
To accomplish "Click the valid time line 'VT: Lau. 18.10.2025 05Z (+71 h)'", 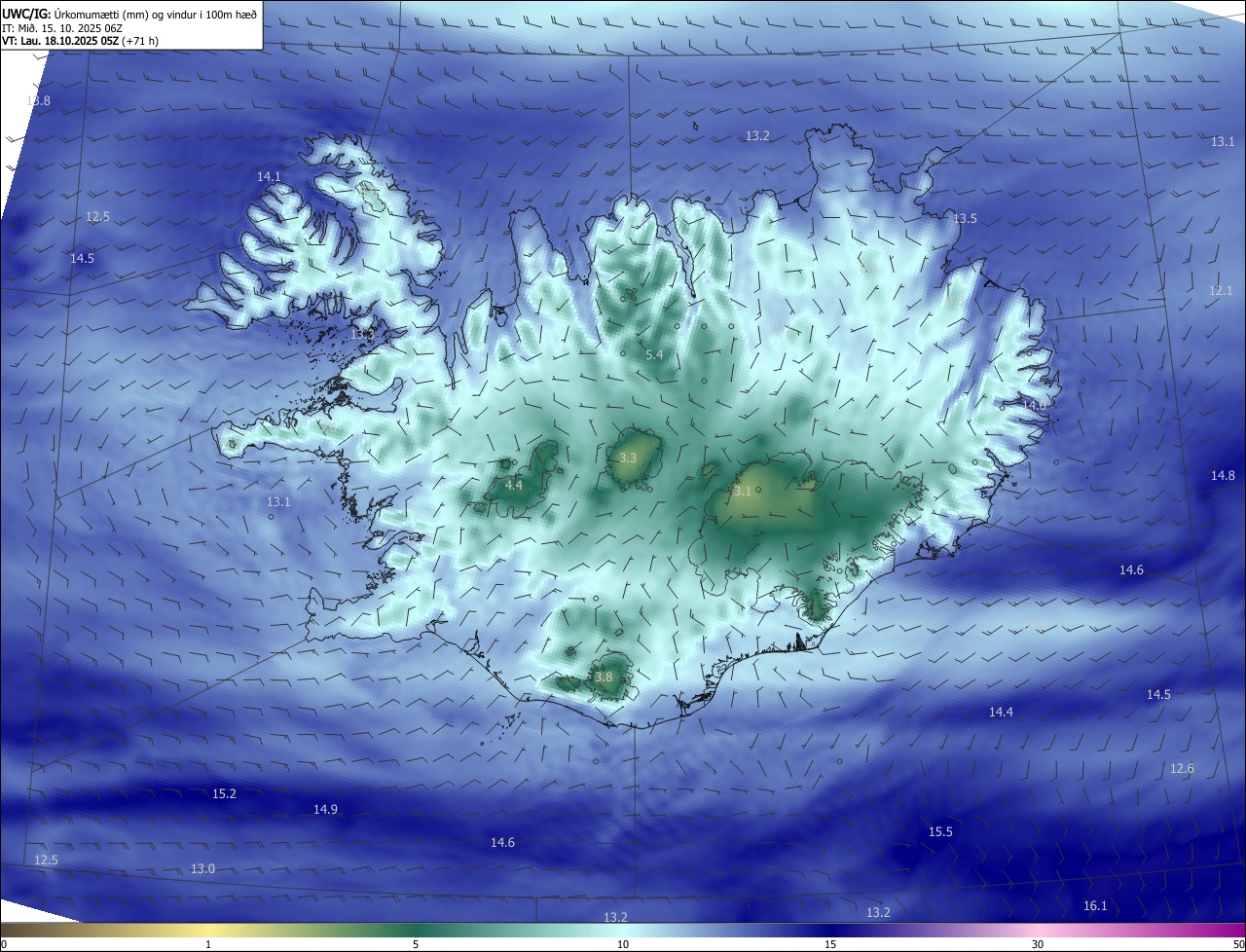I will pyautogui.click(x=80, y=41).
